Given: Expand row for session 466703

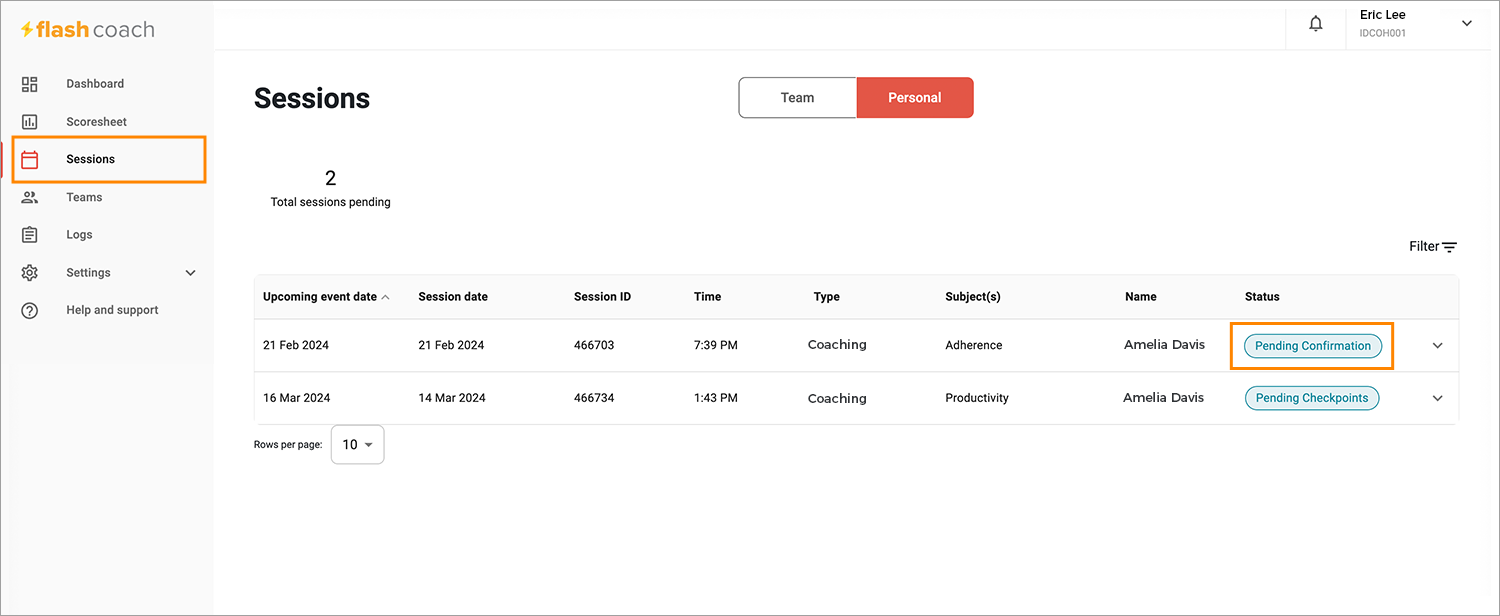Looking at the screenshot, I should pos(1438,346).
